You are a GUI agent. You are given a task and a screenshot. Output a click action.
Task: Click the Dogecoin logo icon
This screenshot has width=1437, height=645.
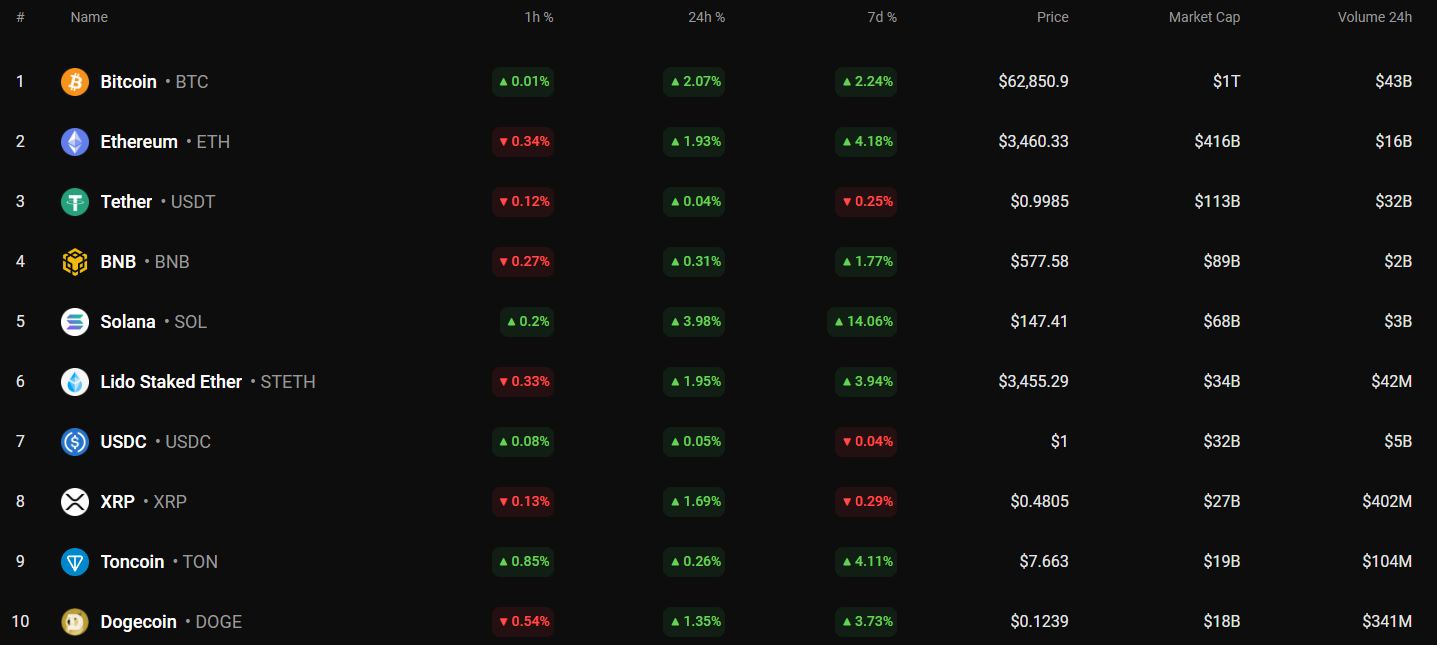75,622
